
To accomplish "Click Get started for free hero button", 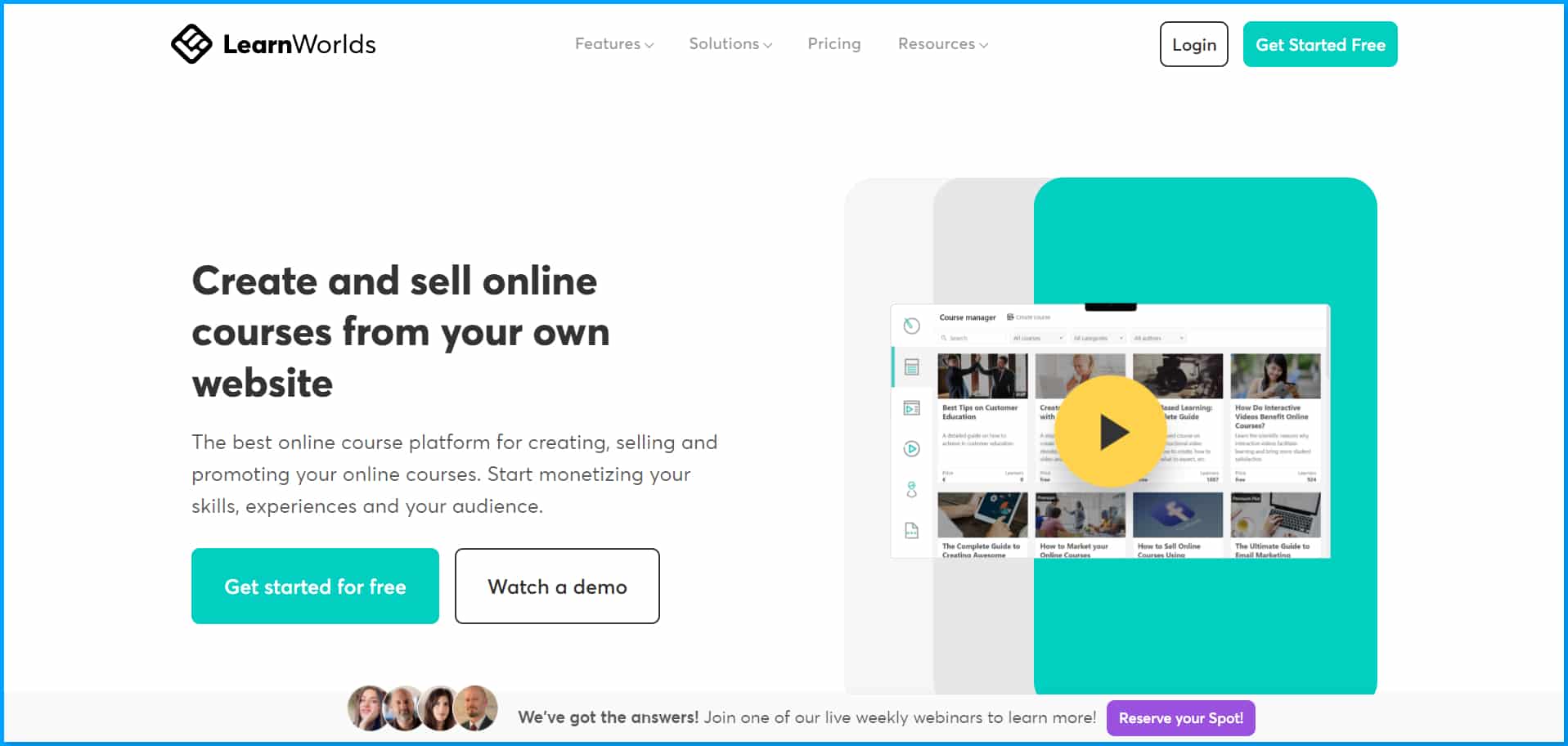I will point(315,586).
